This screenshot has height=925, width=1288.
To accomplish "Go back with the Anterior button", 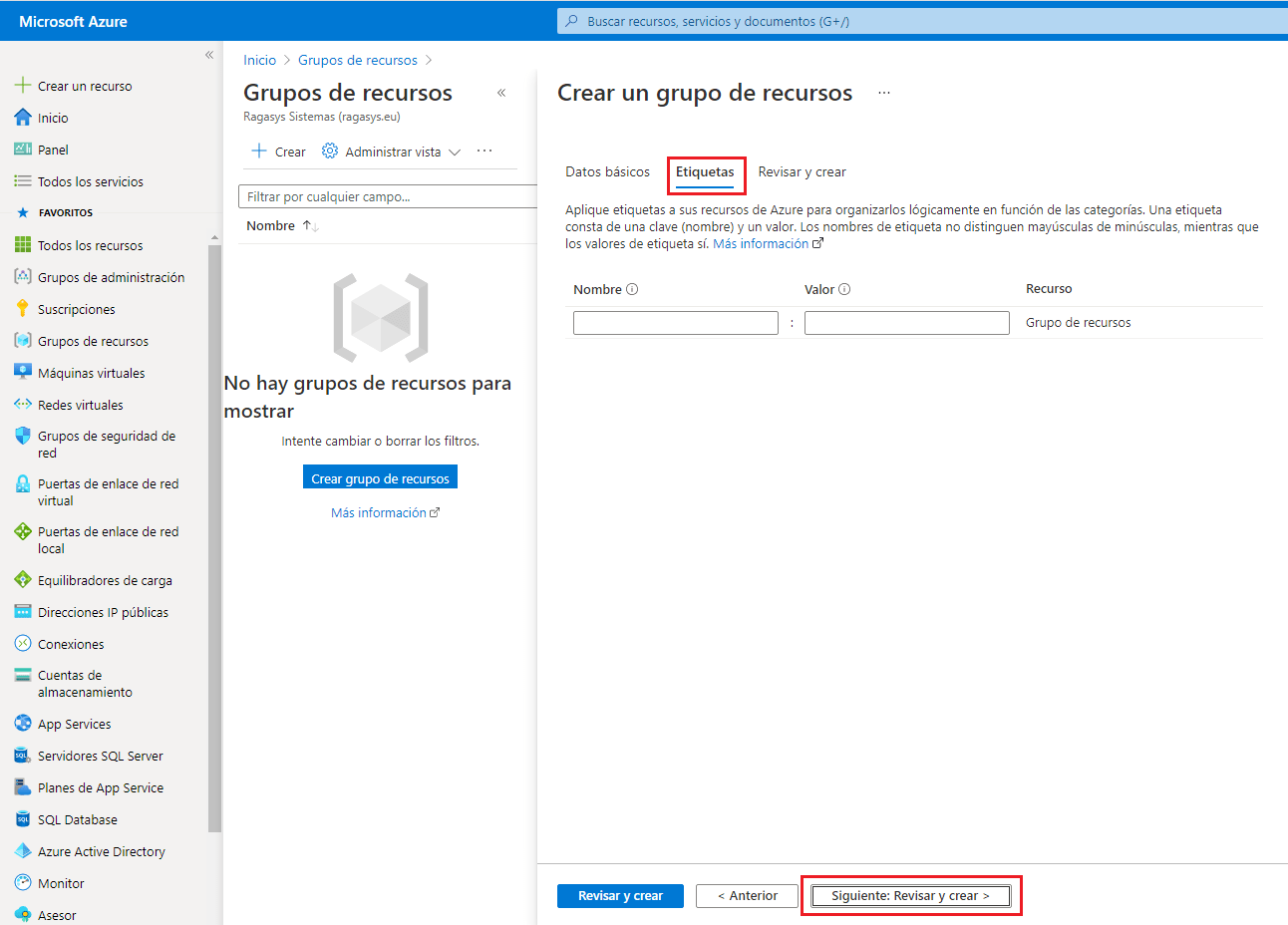I will tap(747, 896).
